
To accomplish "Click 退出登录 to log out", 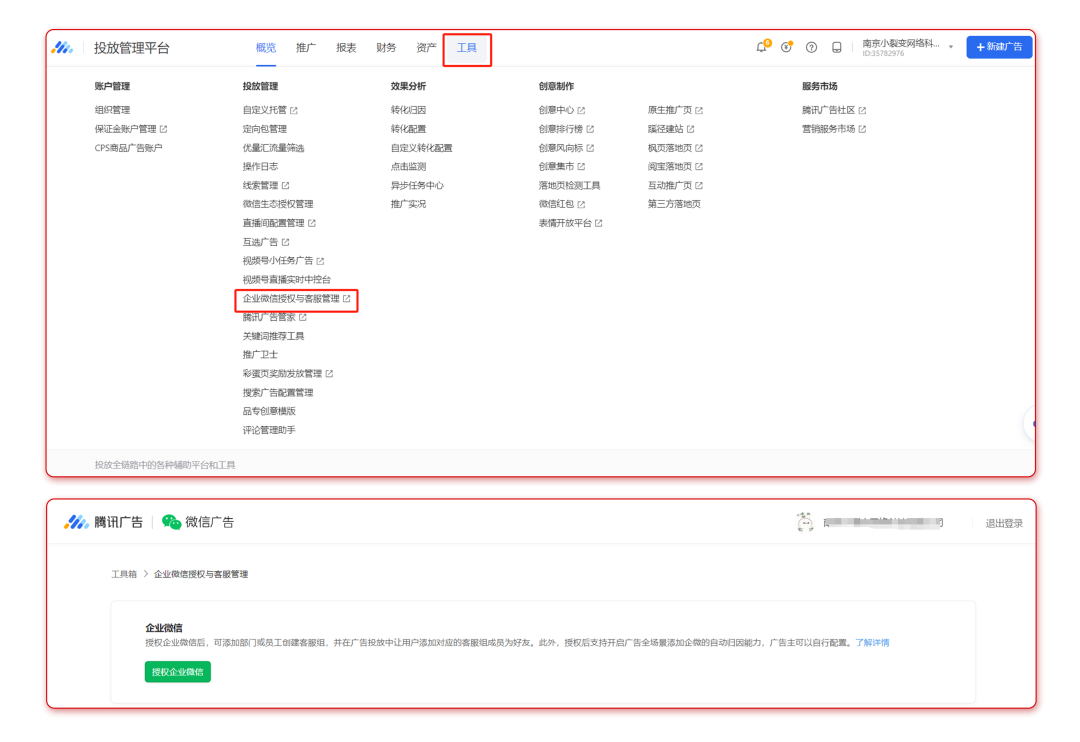I will pyautogui.click(x=1004, y=523).
